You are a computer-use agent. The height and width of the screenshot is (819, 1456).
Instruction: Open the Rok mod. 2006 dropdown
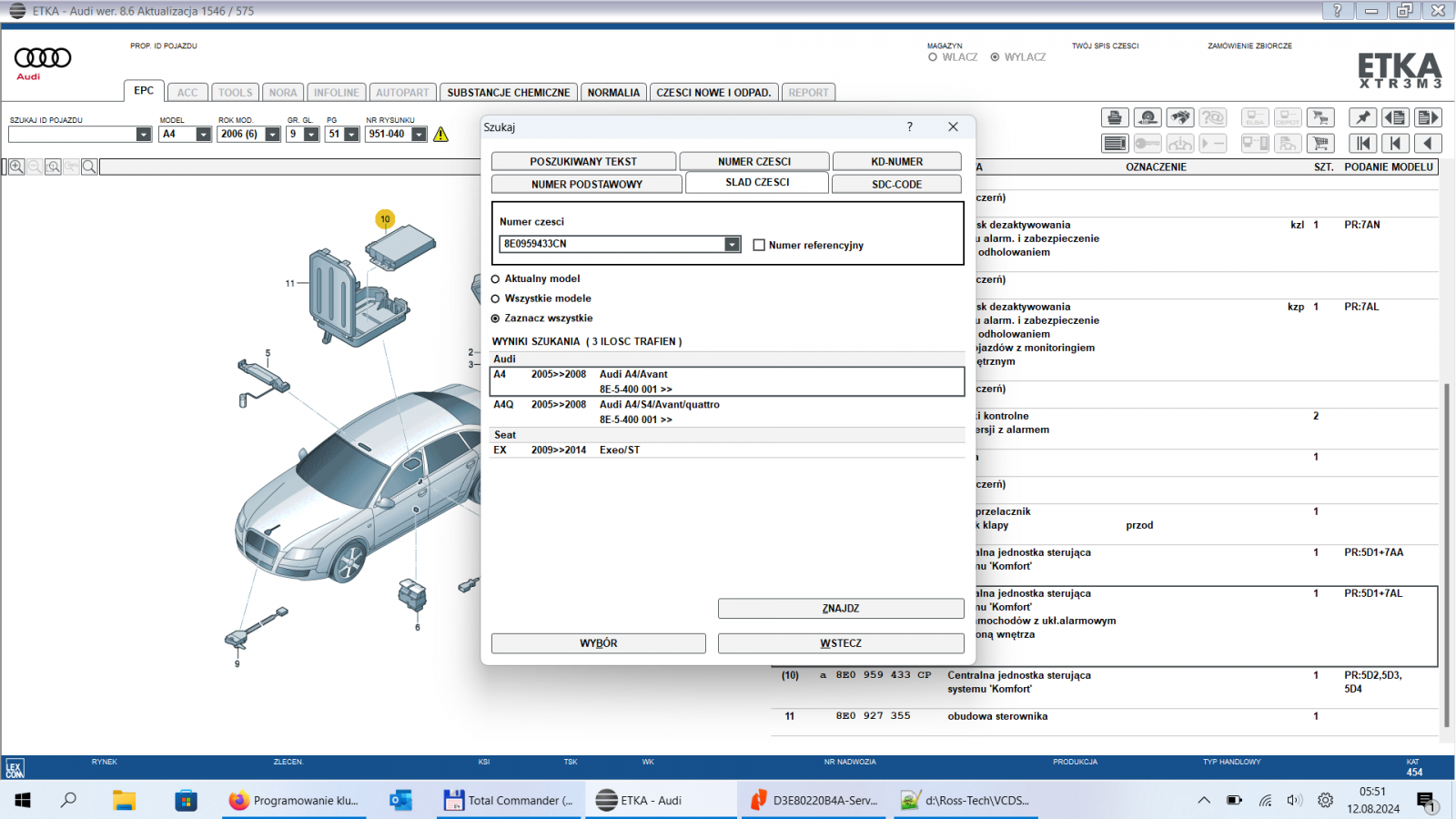(x=272, y=135)
